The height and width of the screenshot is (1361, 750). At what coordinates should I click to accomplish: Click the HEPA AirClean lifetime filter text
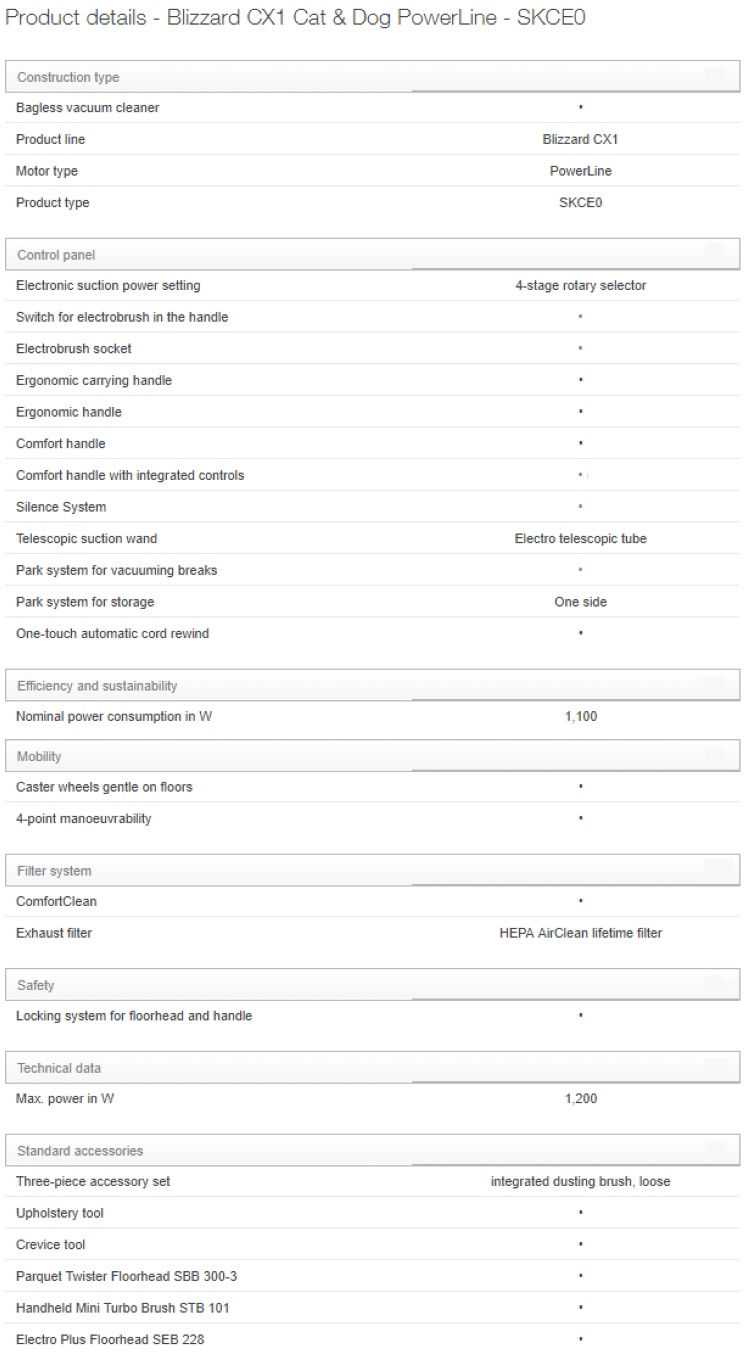[580, 933]
